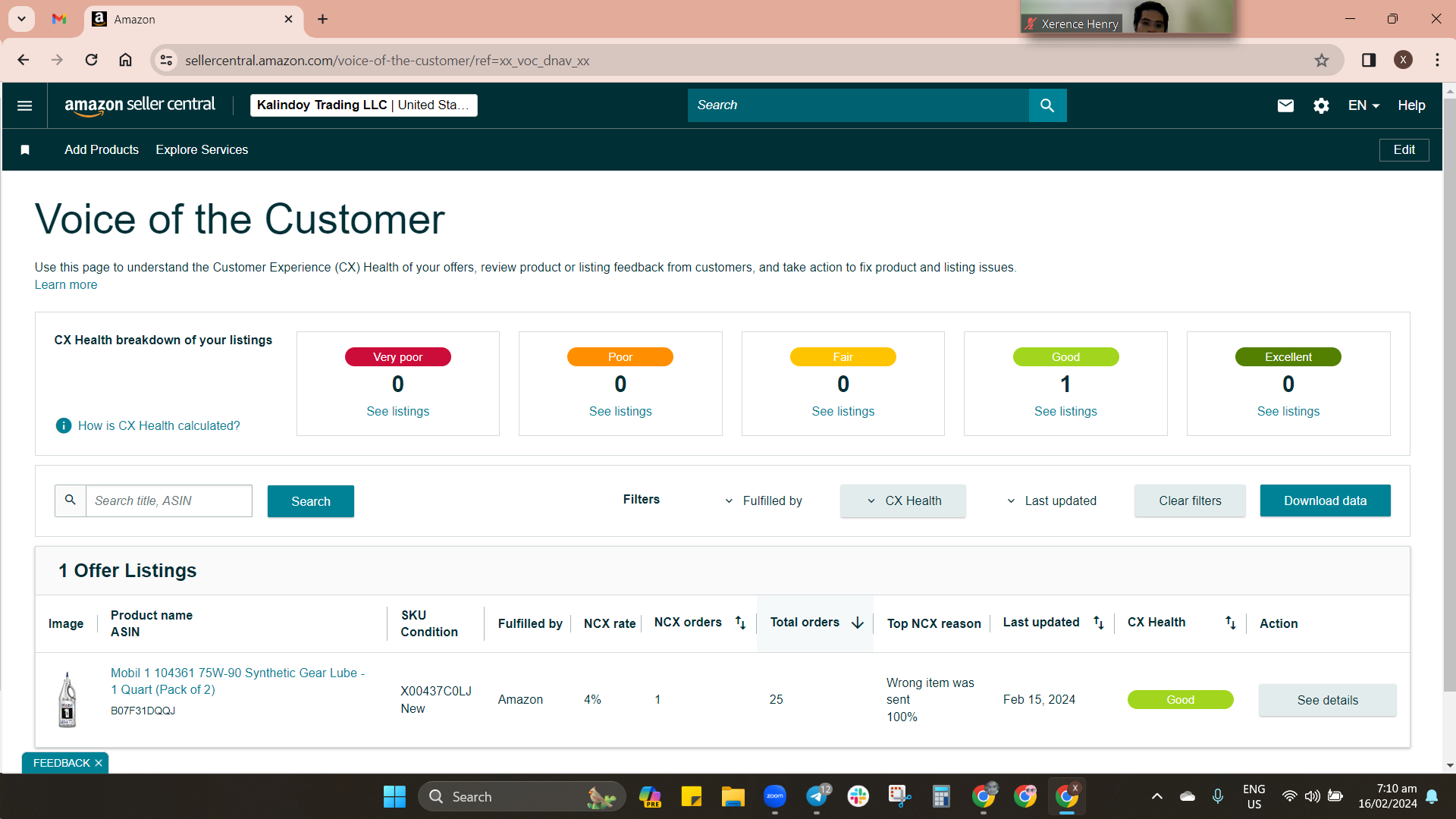
Task: Click the Windows Start button
Action: (x=394, y=796)
